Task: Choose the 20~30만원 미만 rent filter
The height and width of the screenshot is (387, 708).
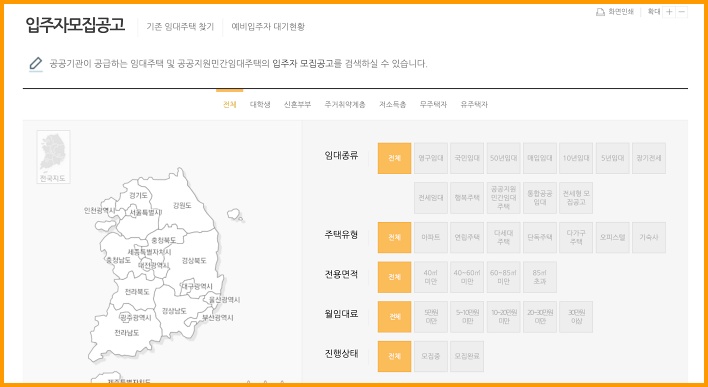Action: (x=540, y=317)
